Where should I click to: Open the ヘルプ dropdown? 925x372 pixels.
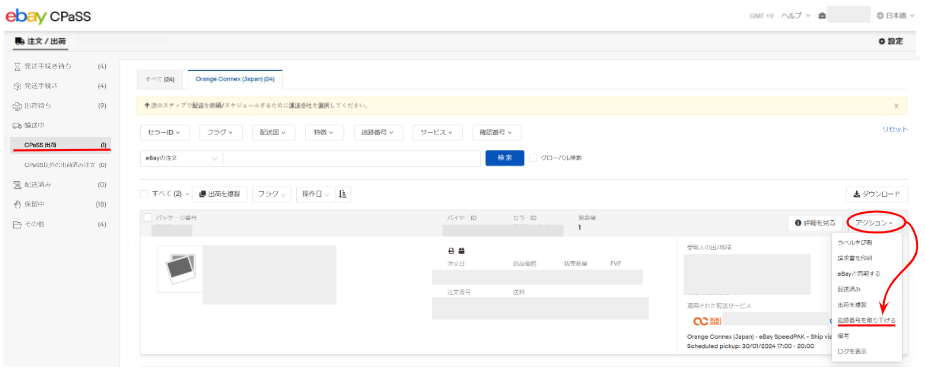click(795, 15)
